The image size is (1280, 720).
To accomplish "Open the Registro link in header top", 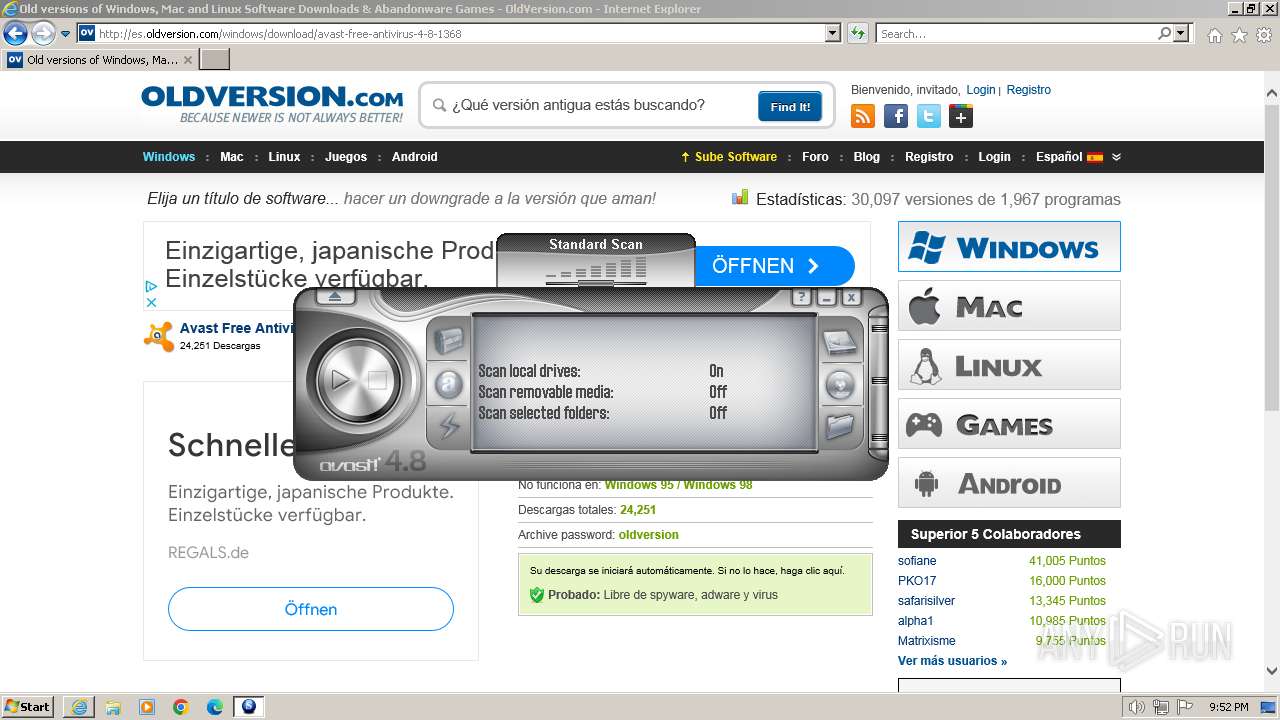I will click(1029, 90).
